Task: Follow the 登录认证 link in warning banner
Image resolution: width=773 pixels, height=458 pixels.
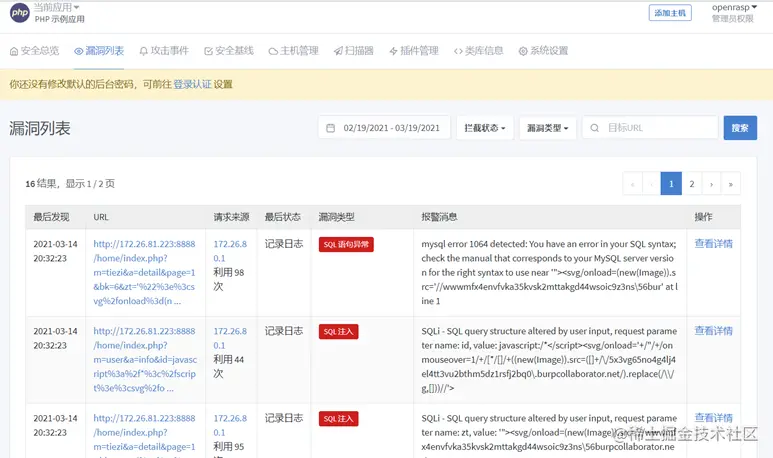Action: click(x=192, y=84)
